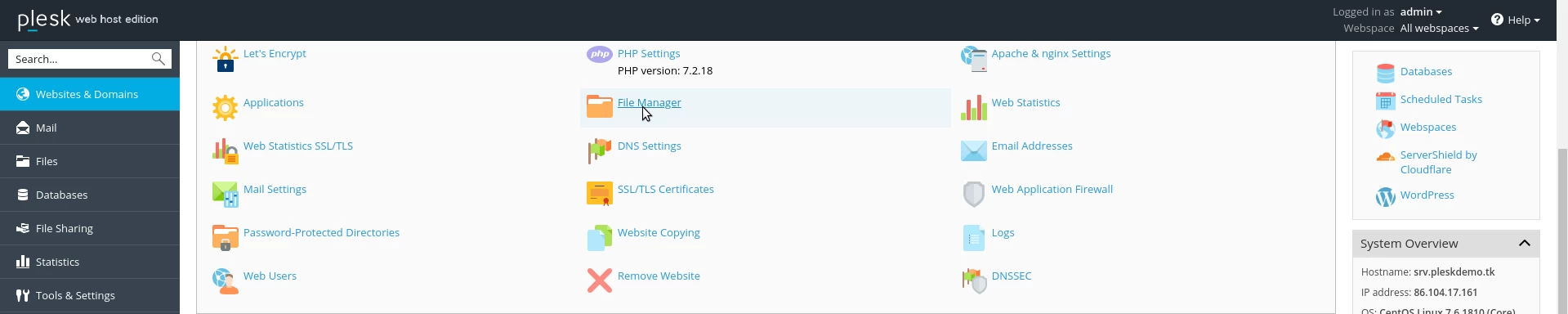Click the Webspaces icon in right panel

coord(1385,129)
